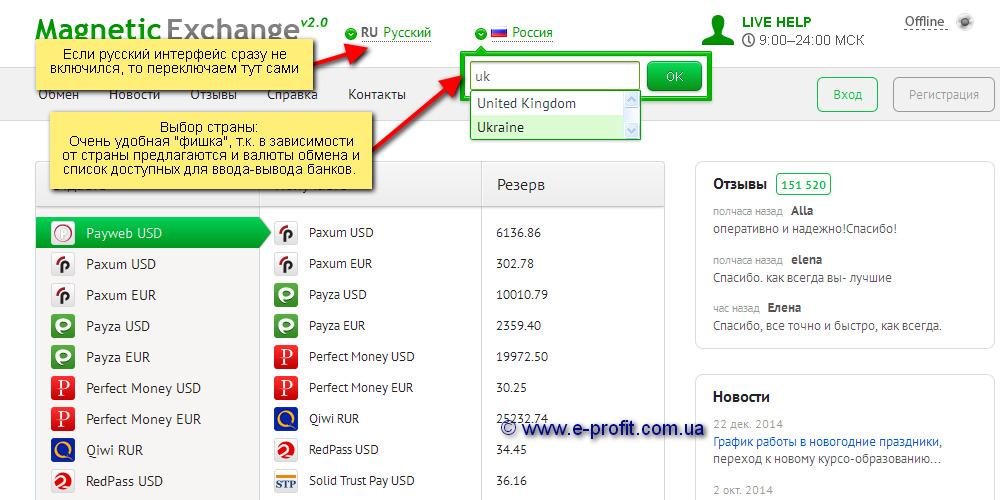Open the RU Русский language selector
Image resolution: width=1000 pixels, height=500 pixels.
coord(395,33)
